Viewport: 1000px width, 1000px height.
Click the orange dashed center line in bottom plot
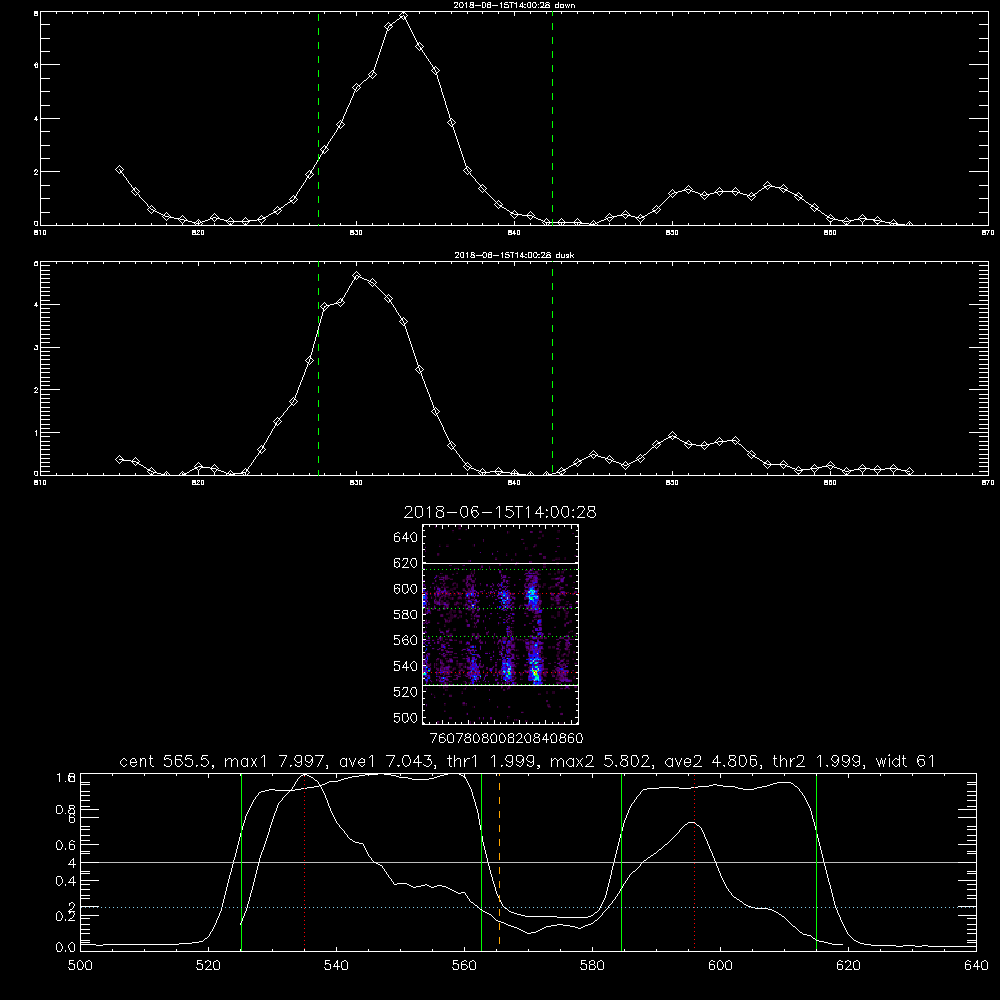(499, 861)
